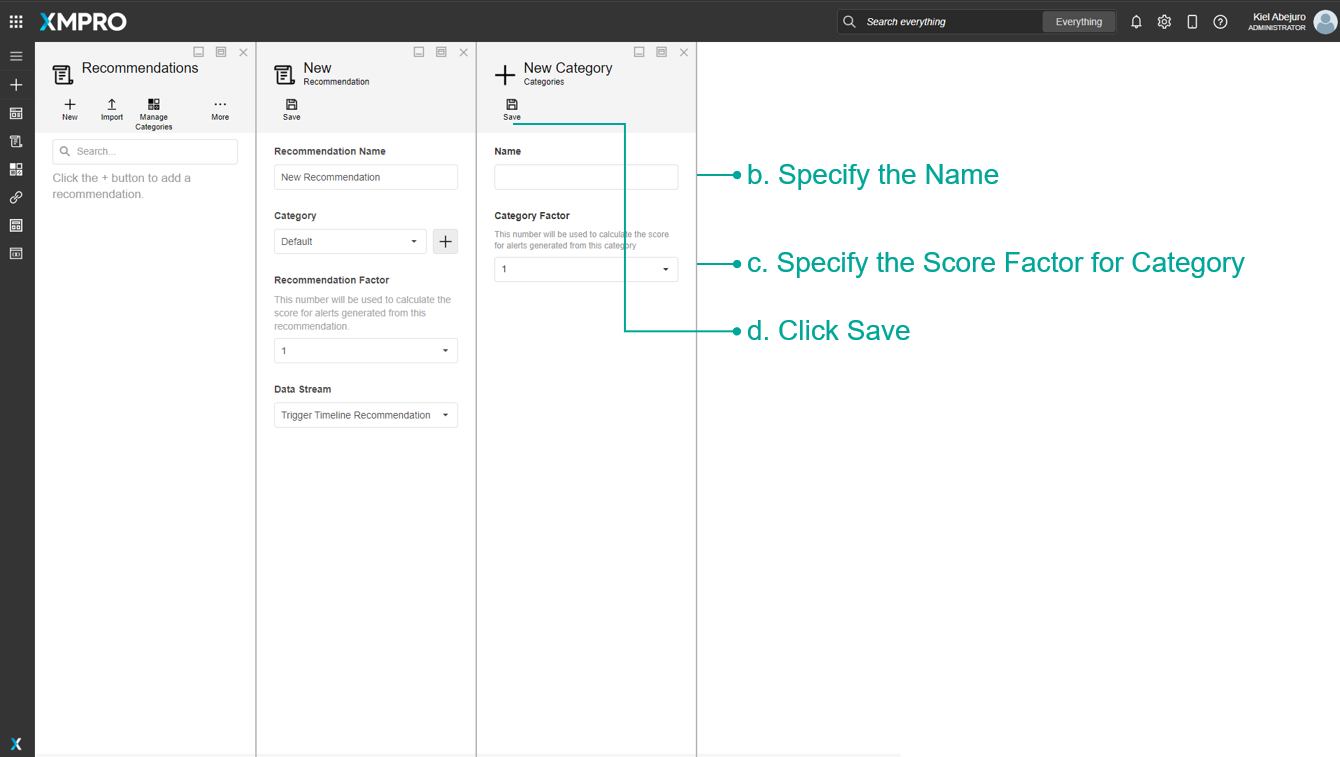Expand the Data Stream dropdown
Image resolution: width=1340 pixels, height=757 pixels.
point(365,415)
